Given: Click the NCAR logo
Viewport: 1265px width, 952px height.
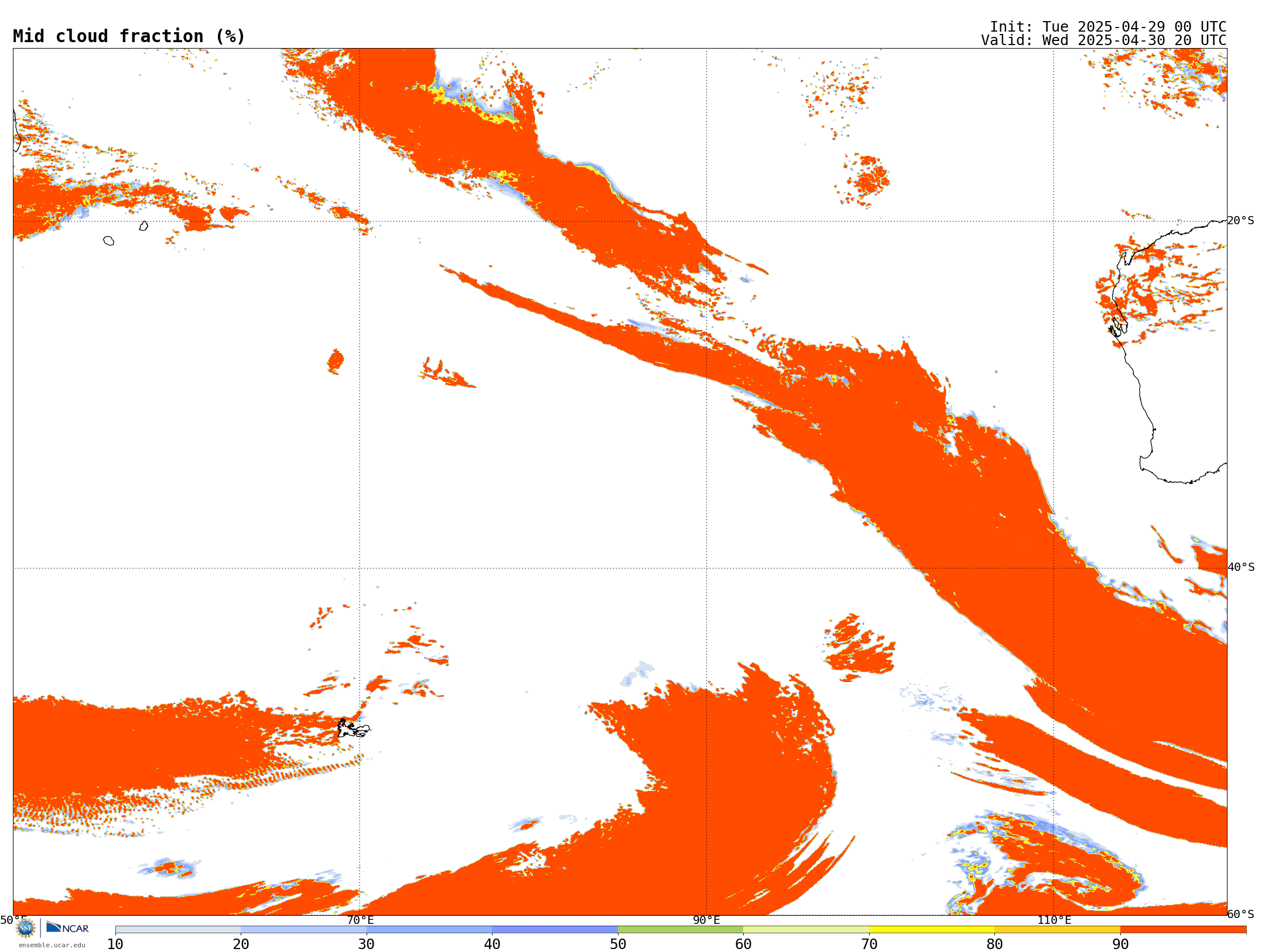Looking at the screenshot, I should point(67,927).
